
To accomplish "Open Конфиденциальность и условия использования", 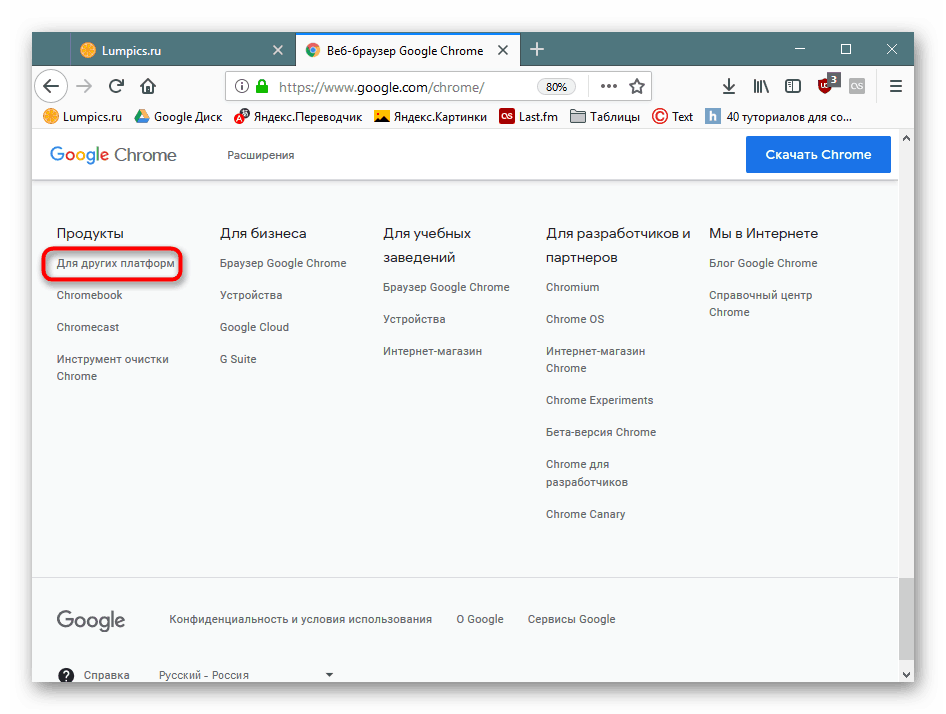I will click(300, 619).
